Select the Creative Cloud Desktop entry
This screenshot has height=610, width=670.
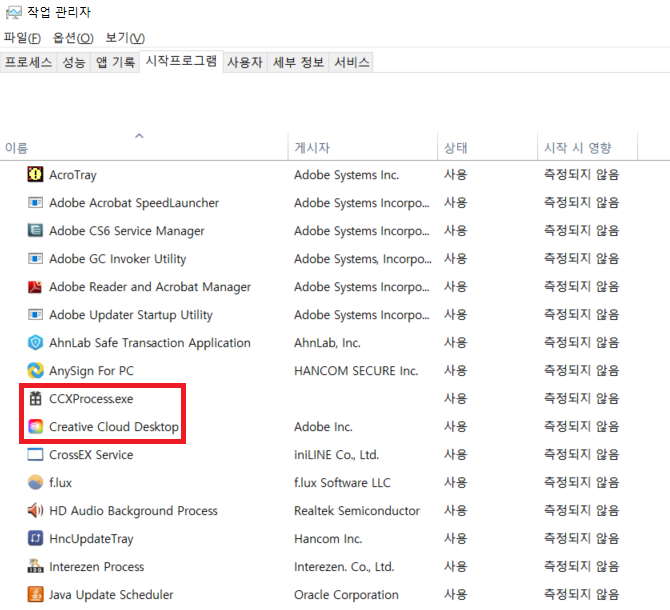114,427
